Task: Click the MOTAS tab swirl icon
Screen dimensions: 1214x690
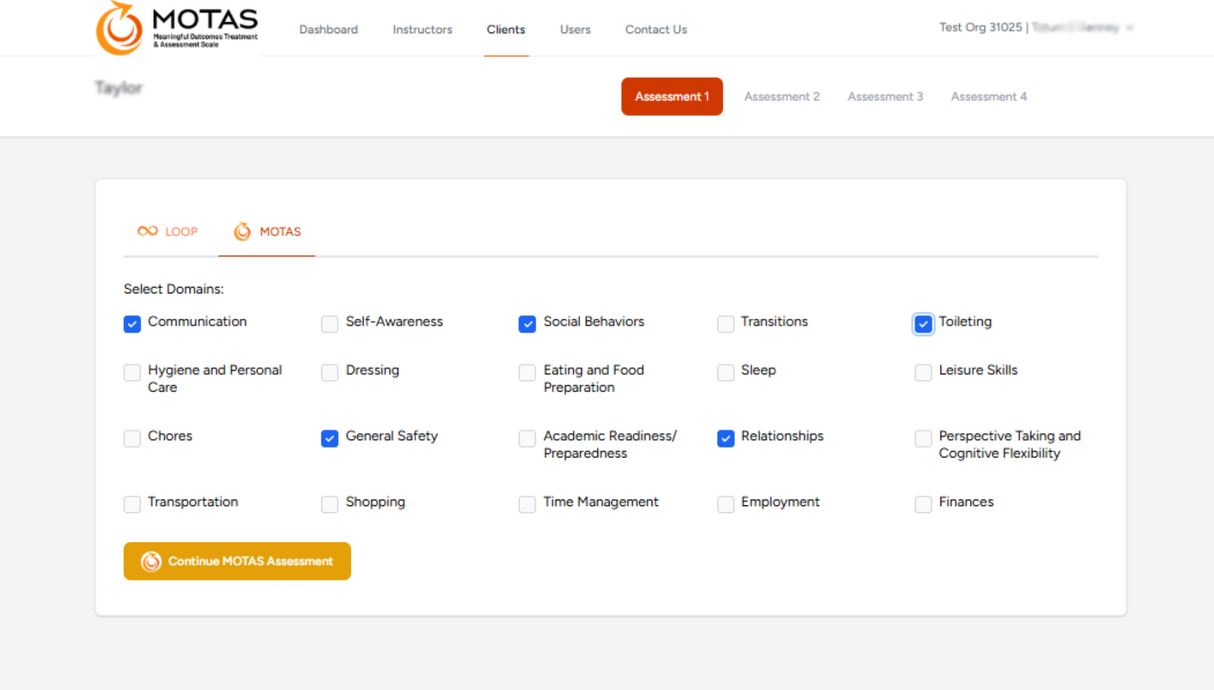Action: tap(242, 232)
